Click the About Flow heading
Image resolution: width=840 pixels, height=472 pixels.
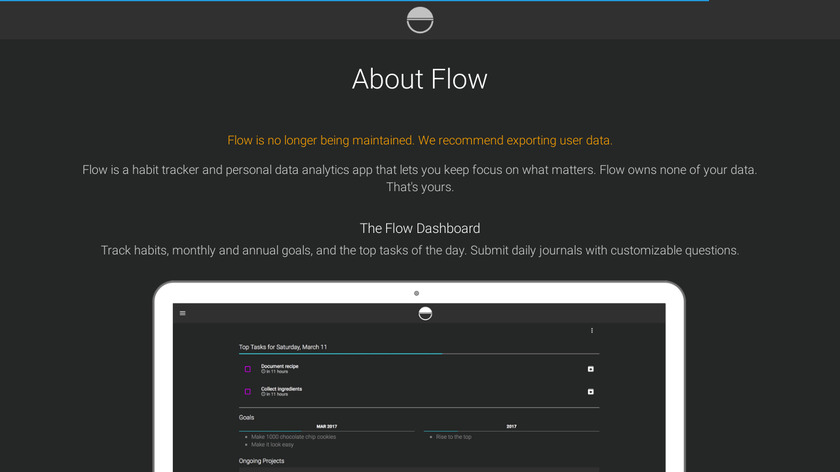tap(419, 79)
